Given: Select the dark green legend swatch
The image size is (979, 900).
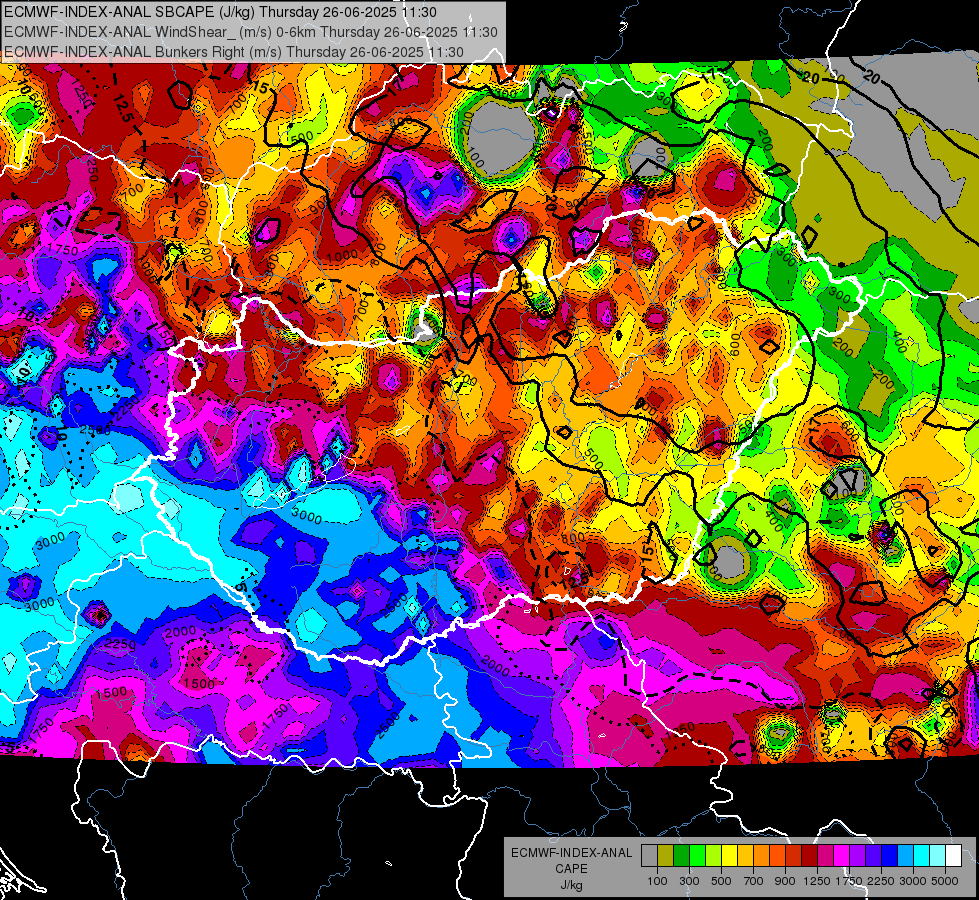Looking at the screenshot, I should coord(681,855).
